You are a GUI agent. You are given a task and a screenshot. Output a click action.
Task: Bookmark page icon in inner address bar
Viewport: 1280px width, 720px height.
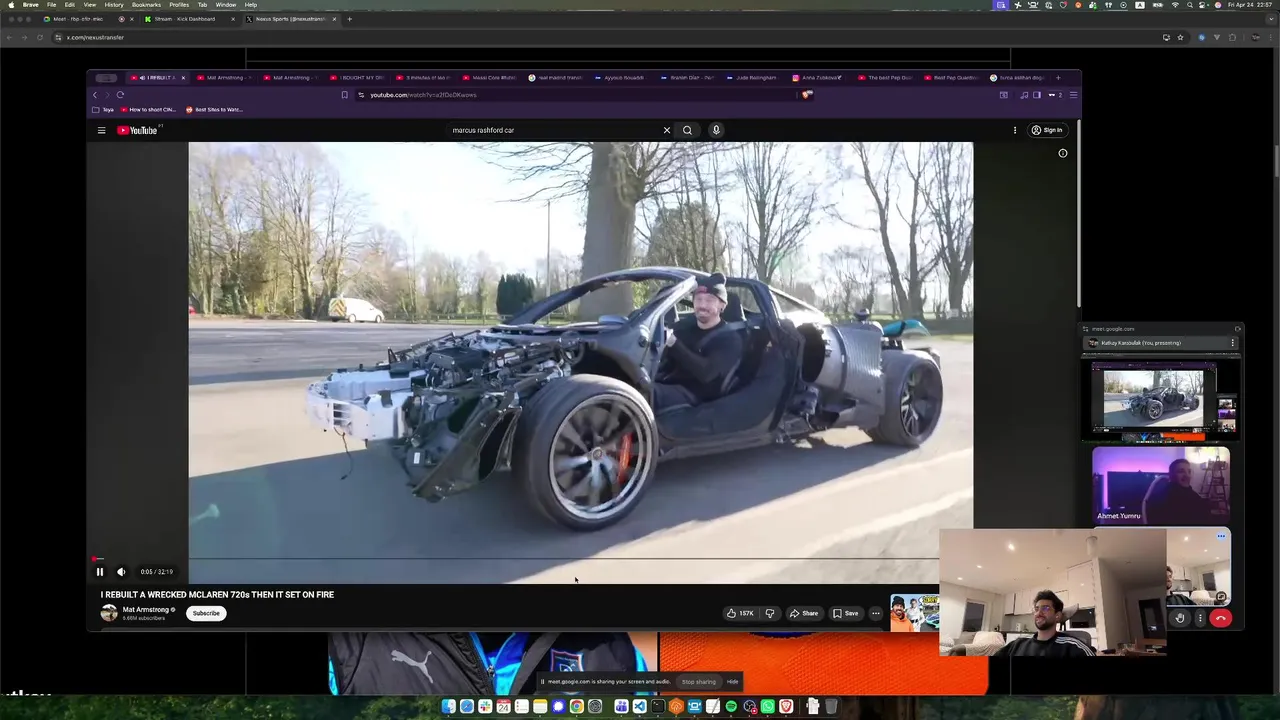click(345, 95)
